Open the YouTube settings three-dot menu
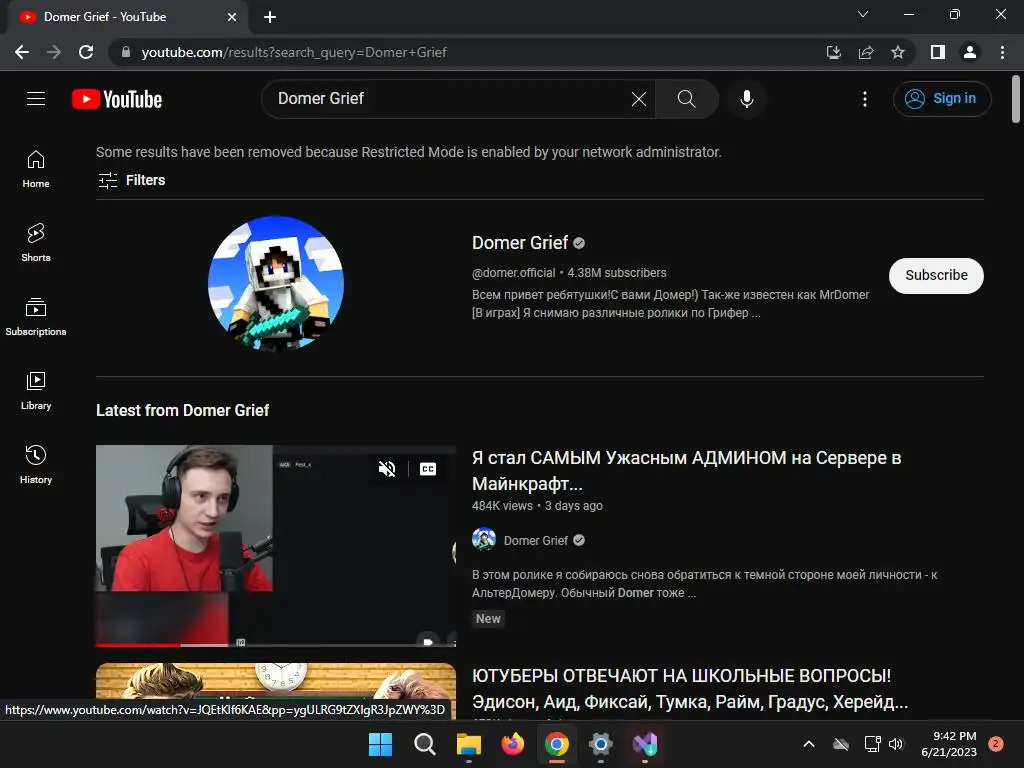 point(865,99)
